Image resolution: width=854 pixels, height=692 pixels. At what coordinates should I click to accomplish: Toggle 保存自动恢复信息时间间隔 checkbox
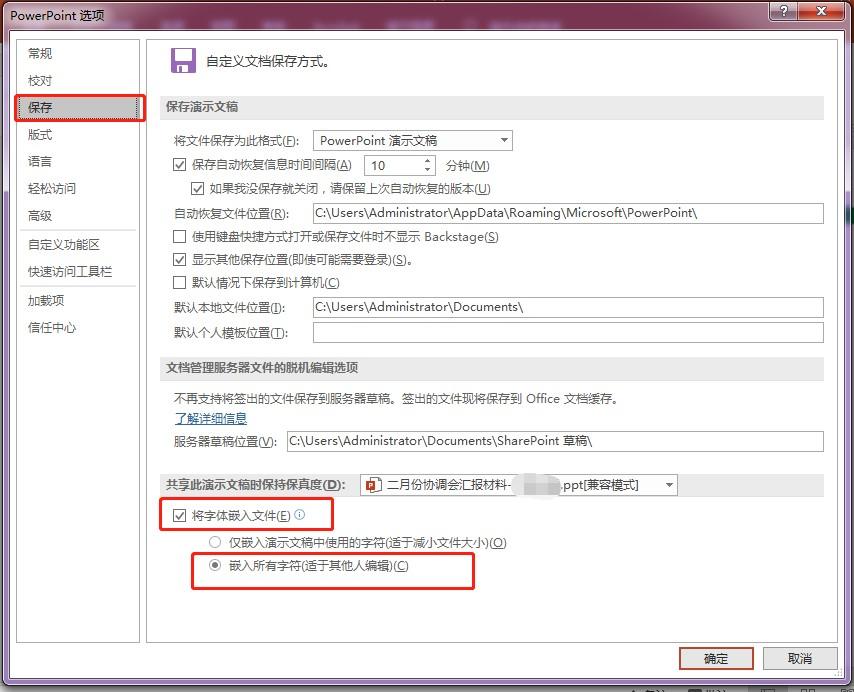pos(180,165)
